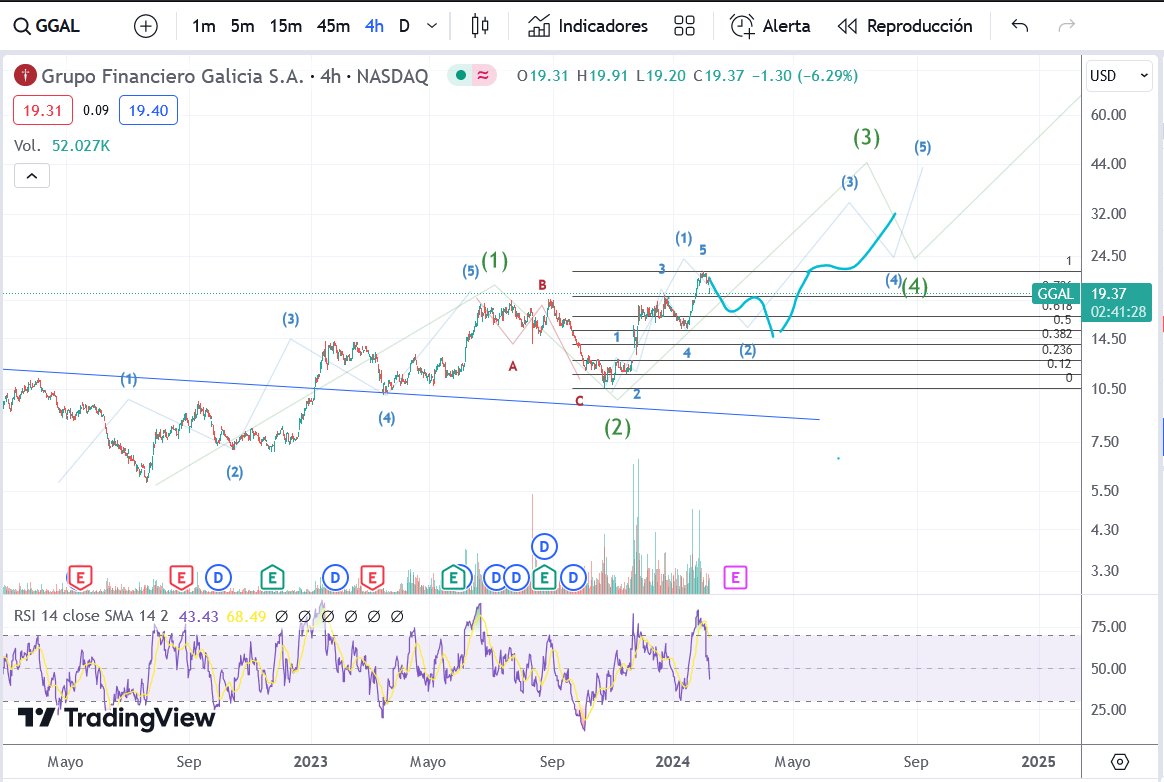Click the pink approximate-data icon
This screenshot has width=1164, height=782.
[x=483, y=75]
